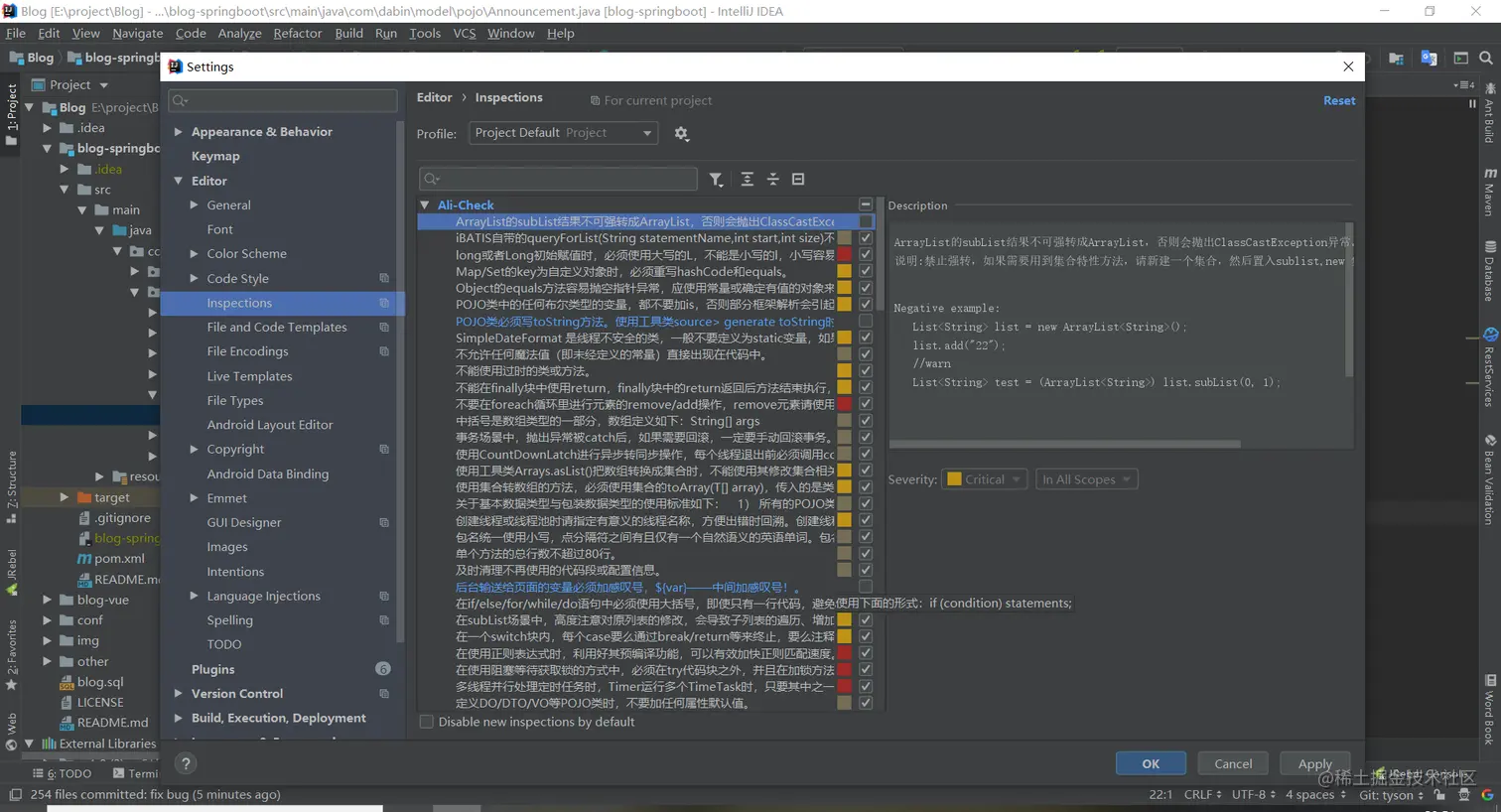Expand the Code Style node
The width and height of the screenshot is (1501, 812).
[x=194, y=279]
